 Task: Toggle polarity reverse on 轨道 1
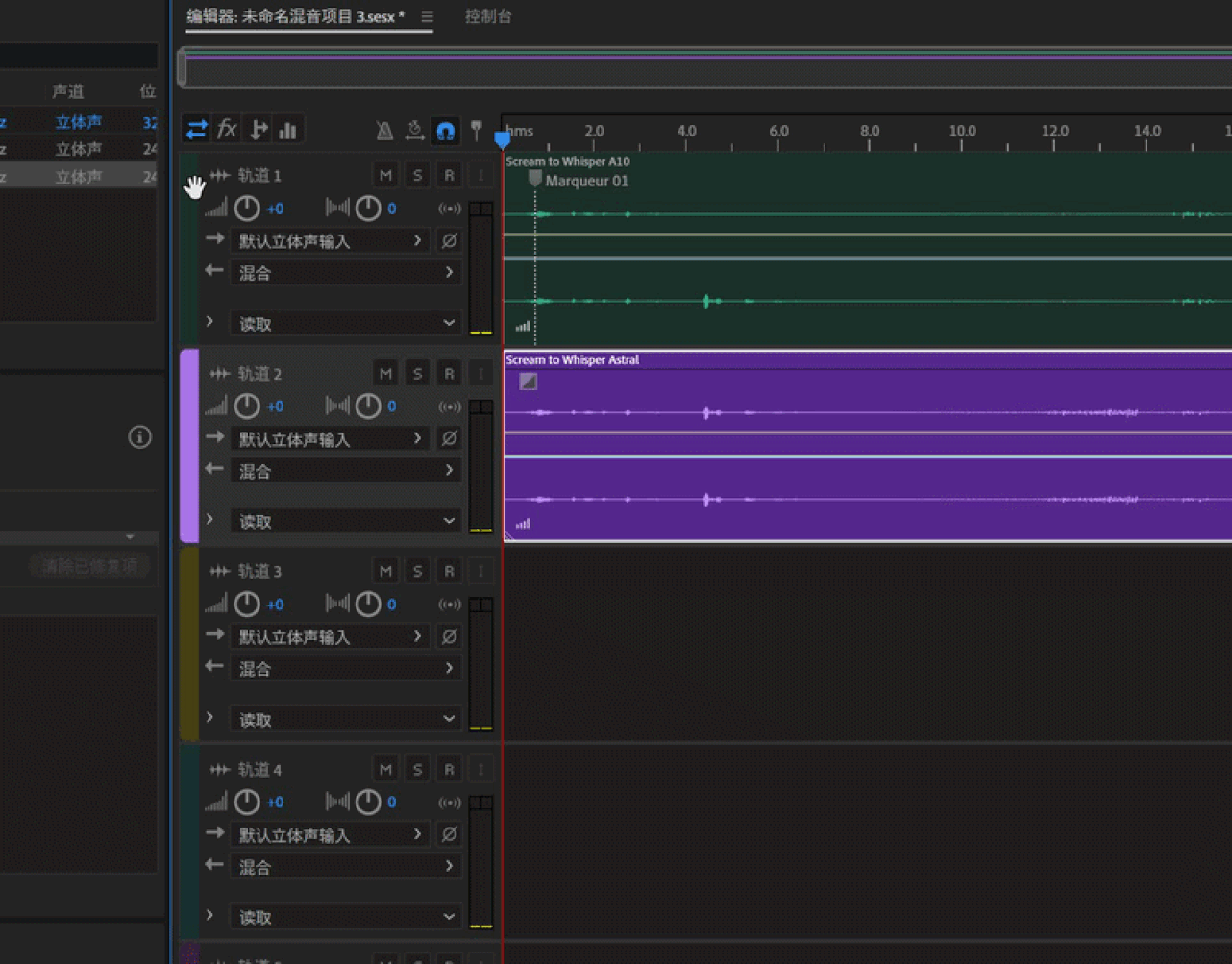(449, 240)
